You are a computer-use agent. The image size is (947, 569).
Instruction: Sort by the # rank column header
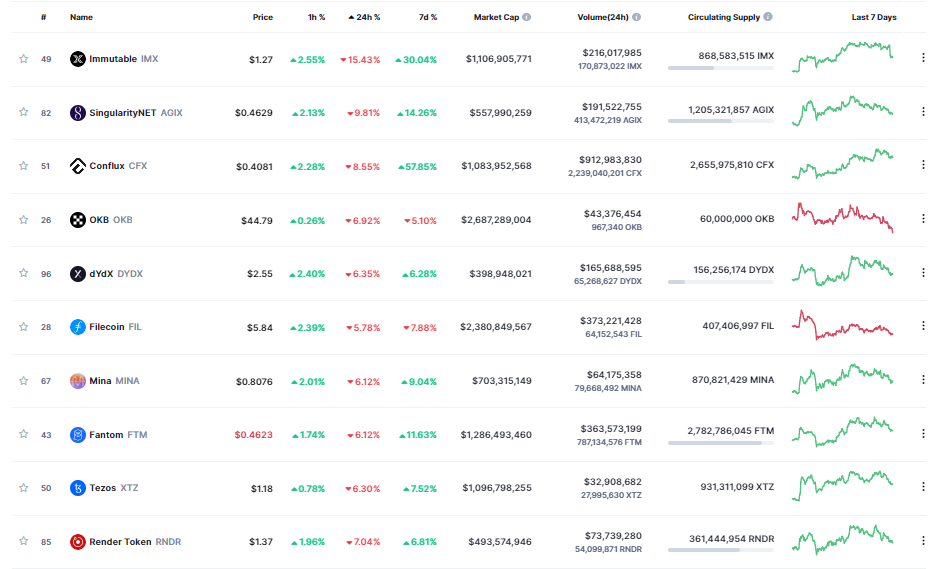(43, 17)
